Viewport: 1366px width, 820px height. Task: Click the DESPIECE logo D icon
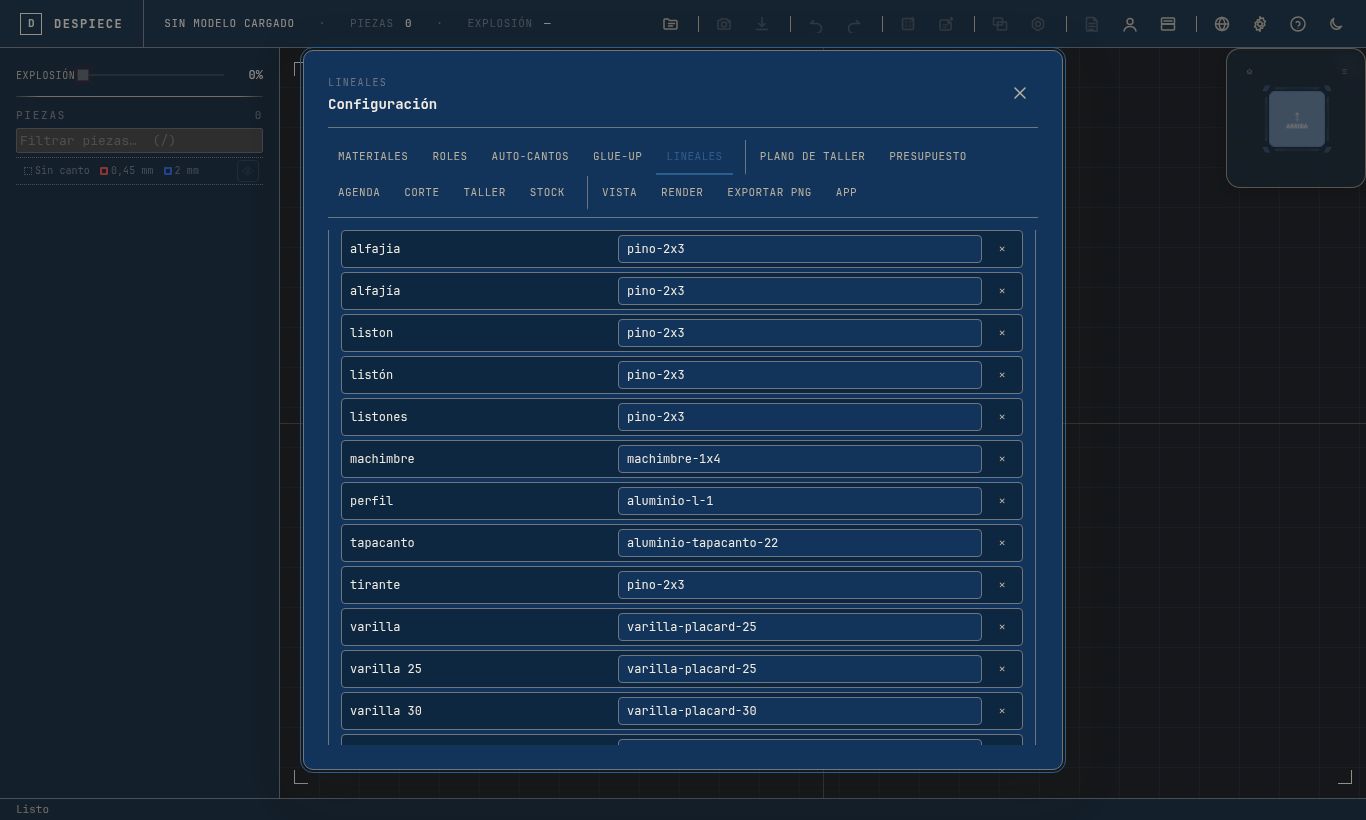point(31,23)
